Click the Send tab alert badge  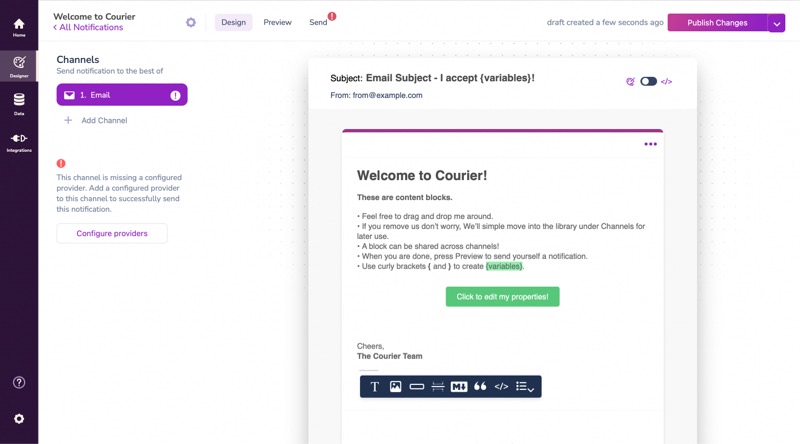point(332,16)
